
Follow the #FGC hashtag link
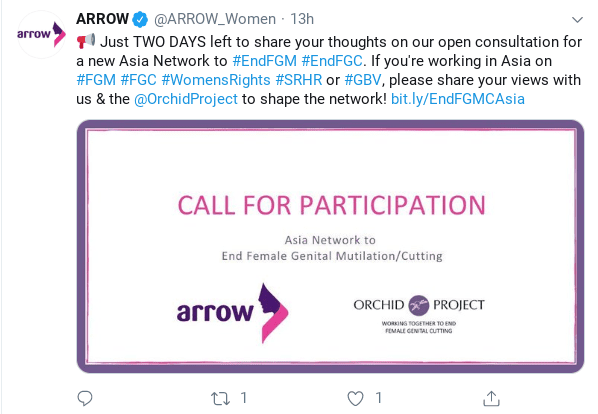click(138, 80)
